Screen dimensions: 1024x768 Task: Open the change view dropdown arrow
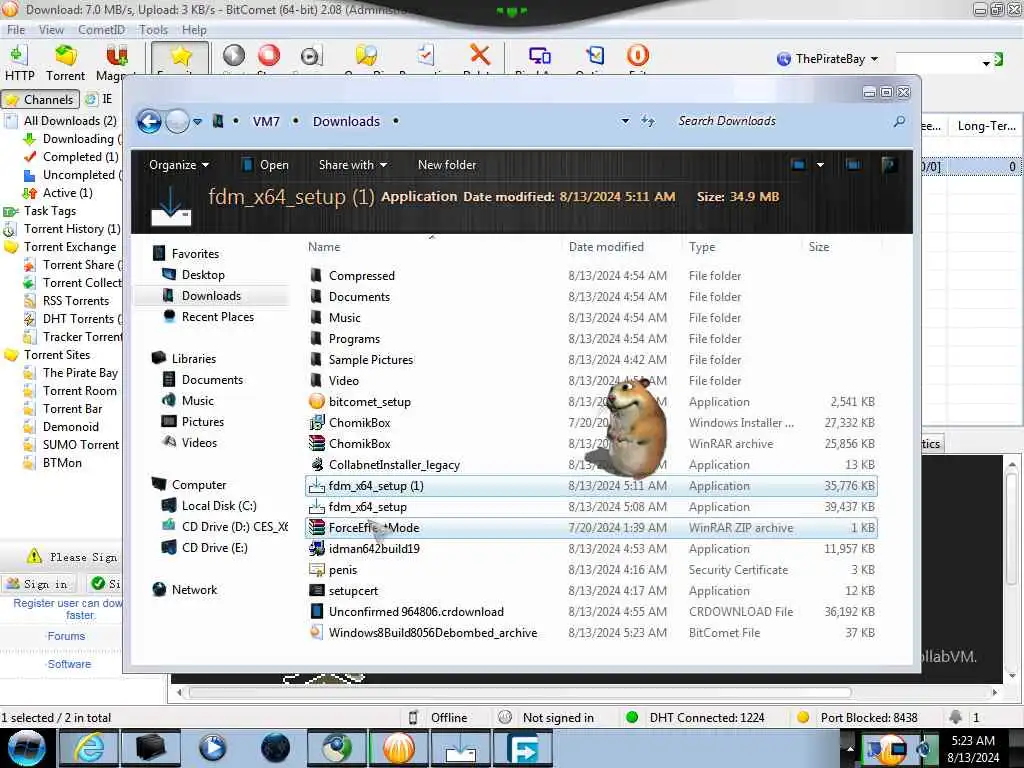click(820, 165)
